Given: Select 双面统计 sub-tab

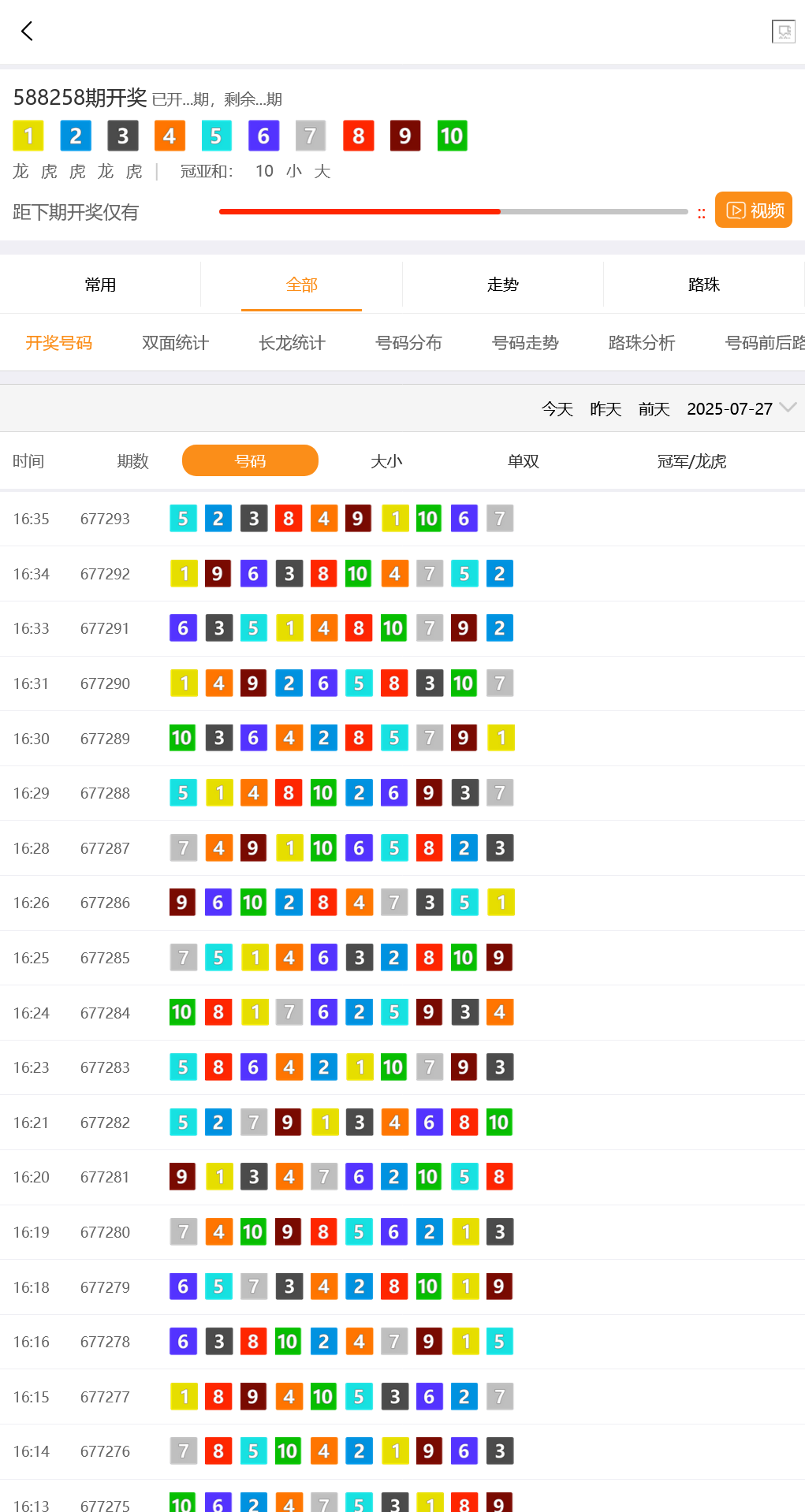Looking at the screenshot, I should [x=175, y=343].
